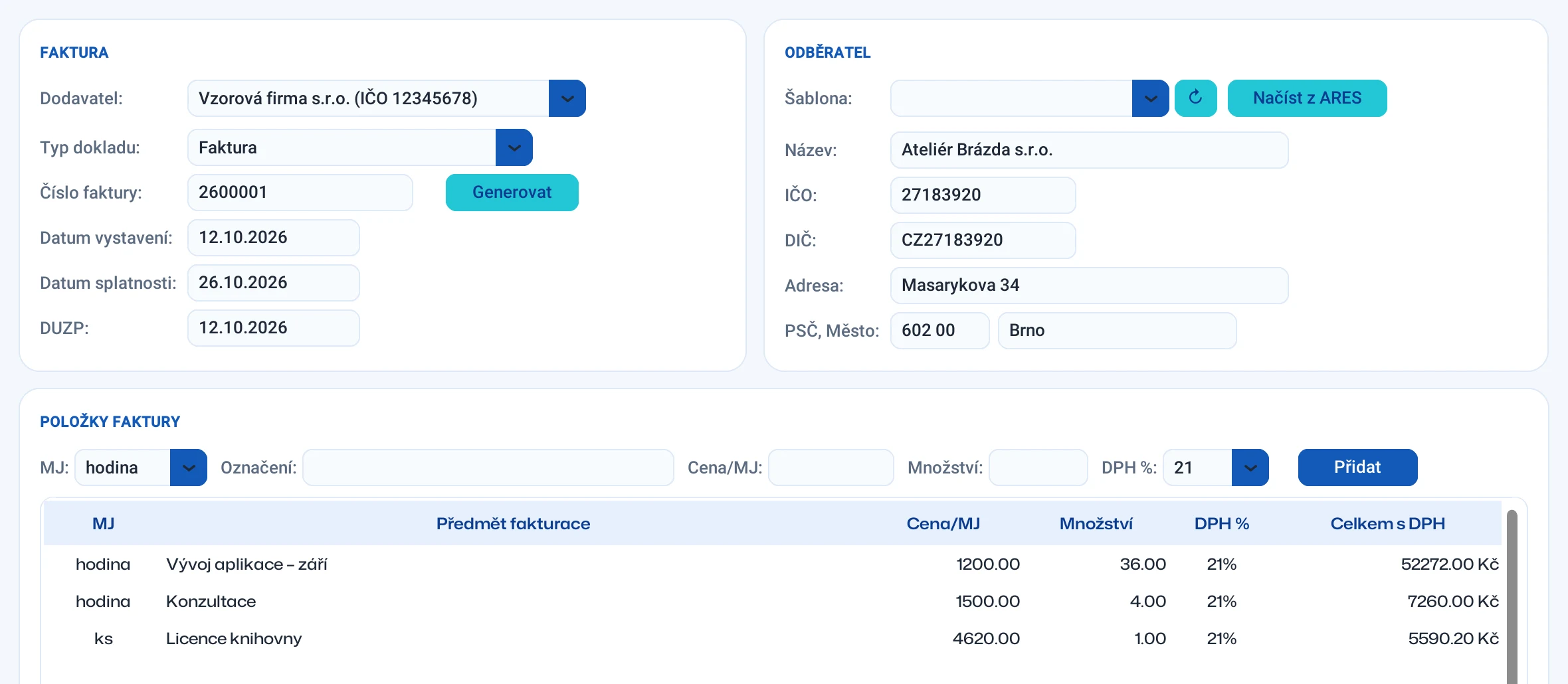The height and width of the screenshot is (684, 1568).
Task: Click the empty Množství input field
Action: tap(1038, 468)
